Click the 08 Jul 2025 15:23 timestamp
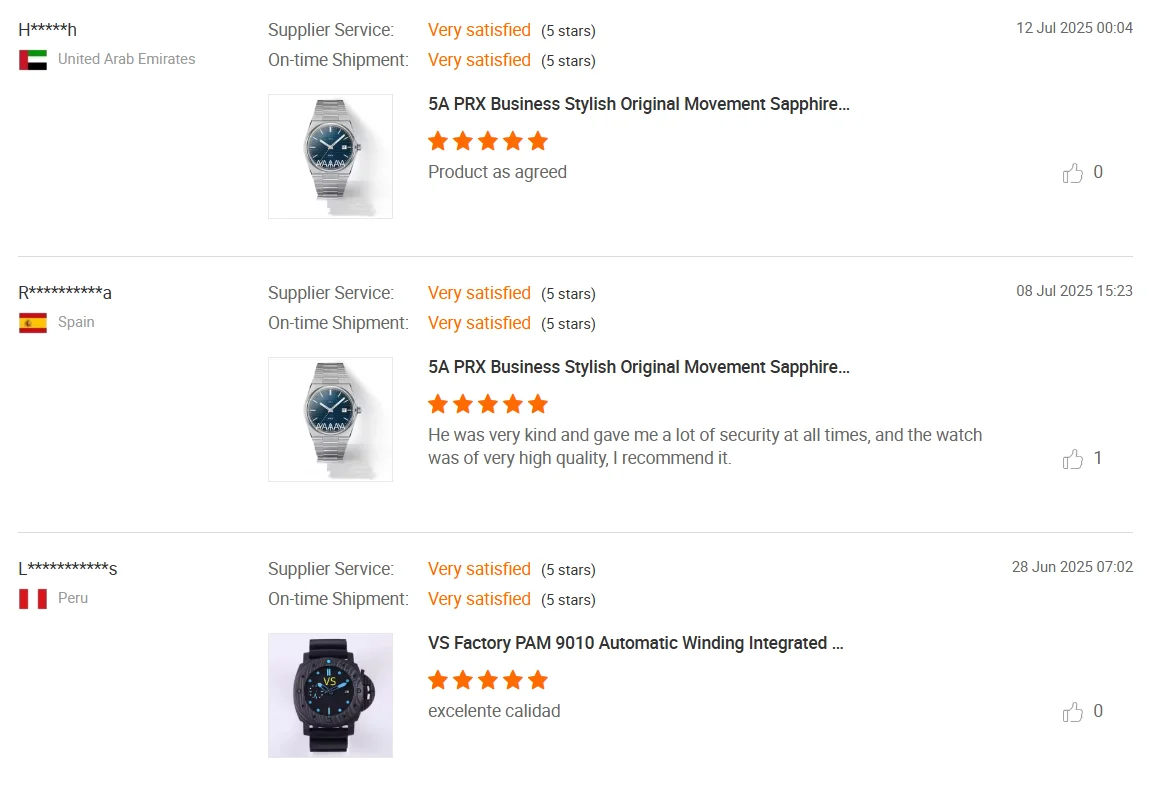Viewport: 1166px width, 793px height. click(x=1074, y=291)
